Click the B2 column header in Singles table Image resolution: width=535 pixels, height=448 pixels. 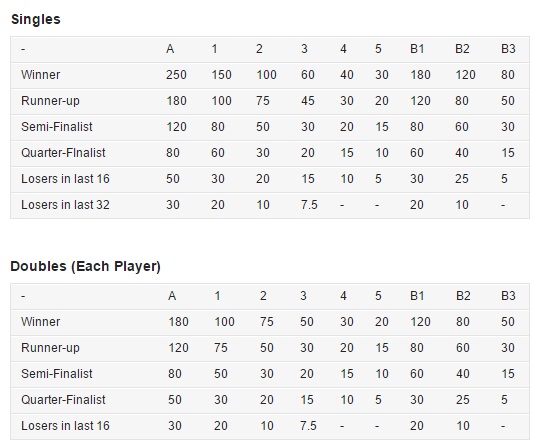click(462, 49)
